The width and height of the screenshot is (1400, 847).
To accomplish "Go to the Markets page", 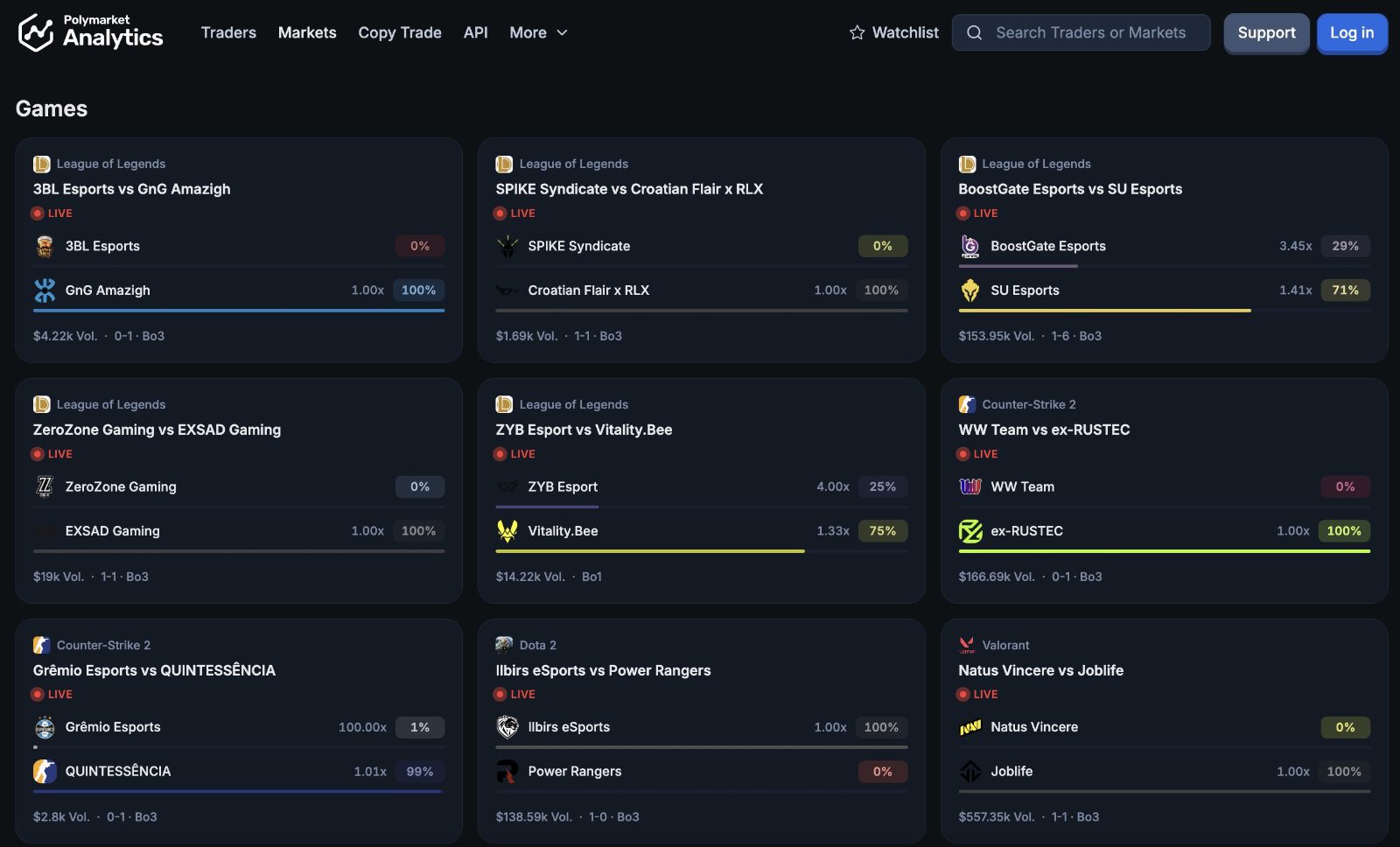I will point(307,32).
